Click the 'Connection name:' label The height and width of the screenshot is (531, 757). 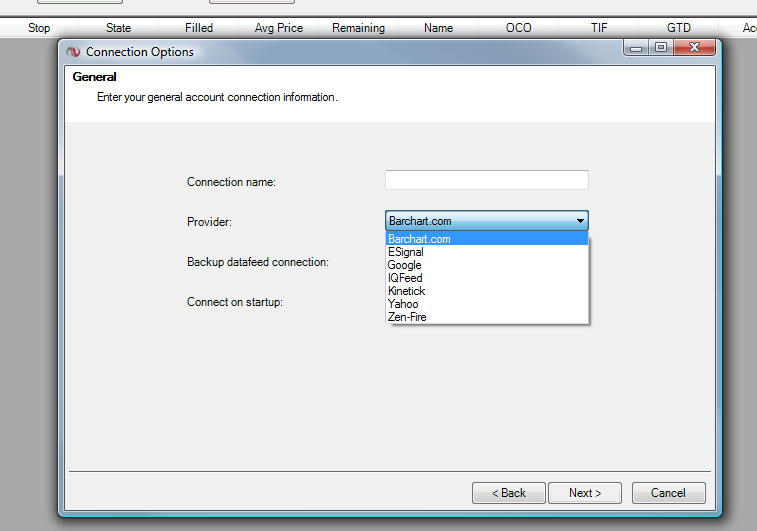[x=231, y=182]
